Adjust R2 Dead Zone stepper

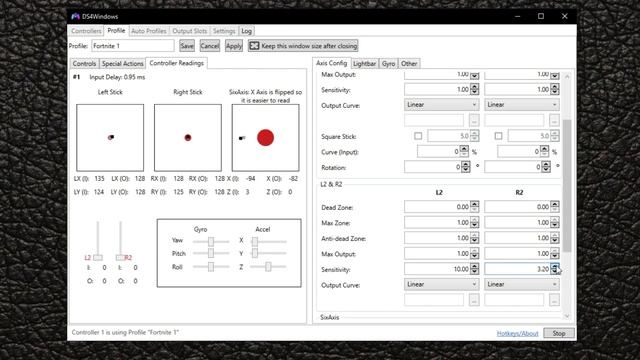pyautogui.click(x=554, y=207)
